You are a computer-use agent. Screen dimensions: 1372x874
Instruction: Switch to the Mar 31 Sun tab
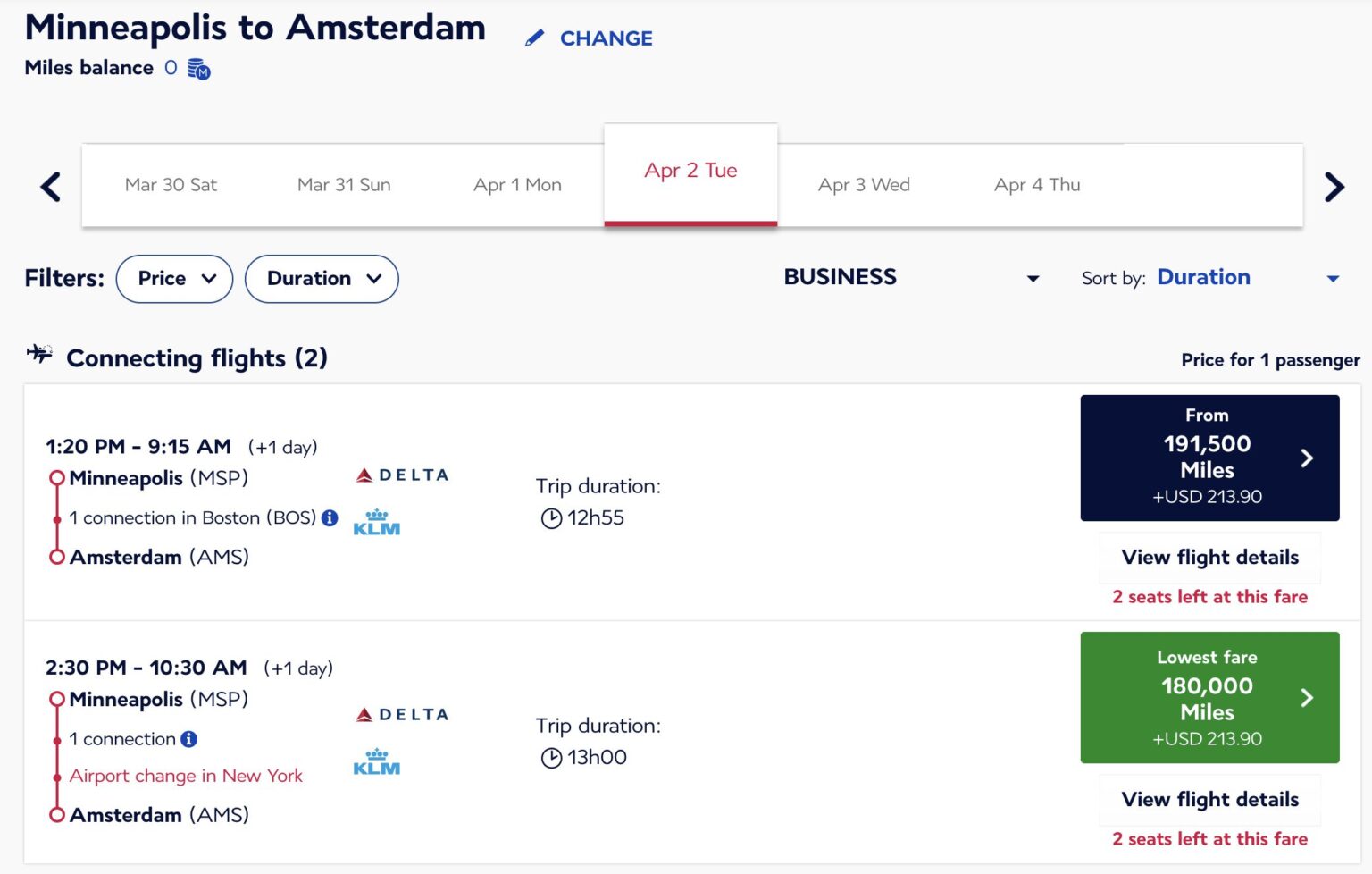(x=344, y=185)
